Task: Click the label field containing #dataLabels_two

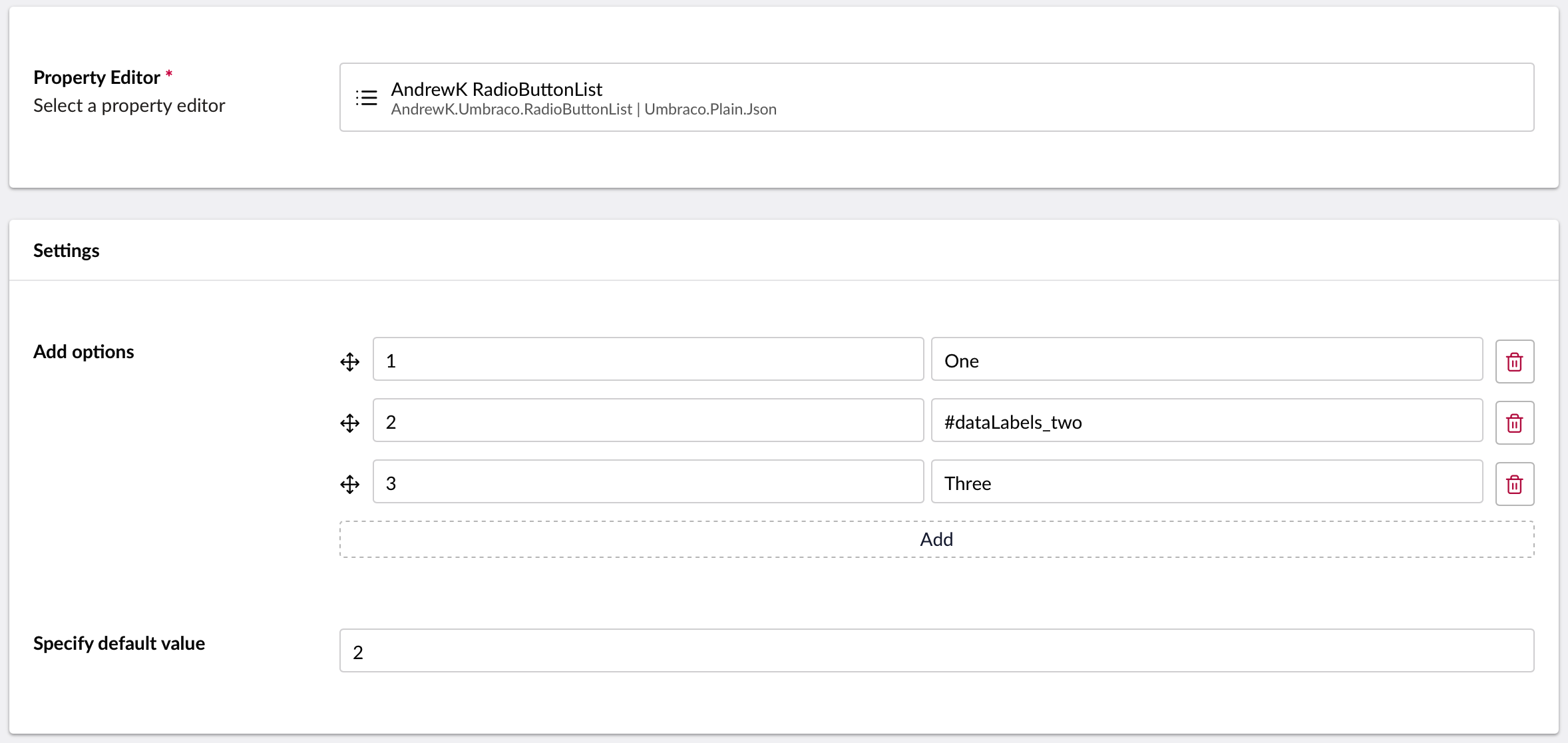Action: coord(1206,421)
